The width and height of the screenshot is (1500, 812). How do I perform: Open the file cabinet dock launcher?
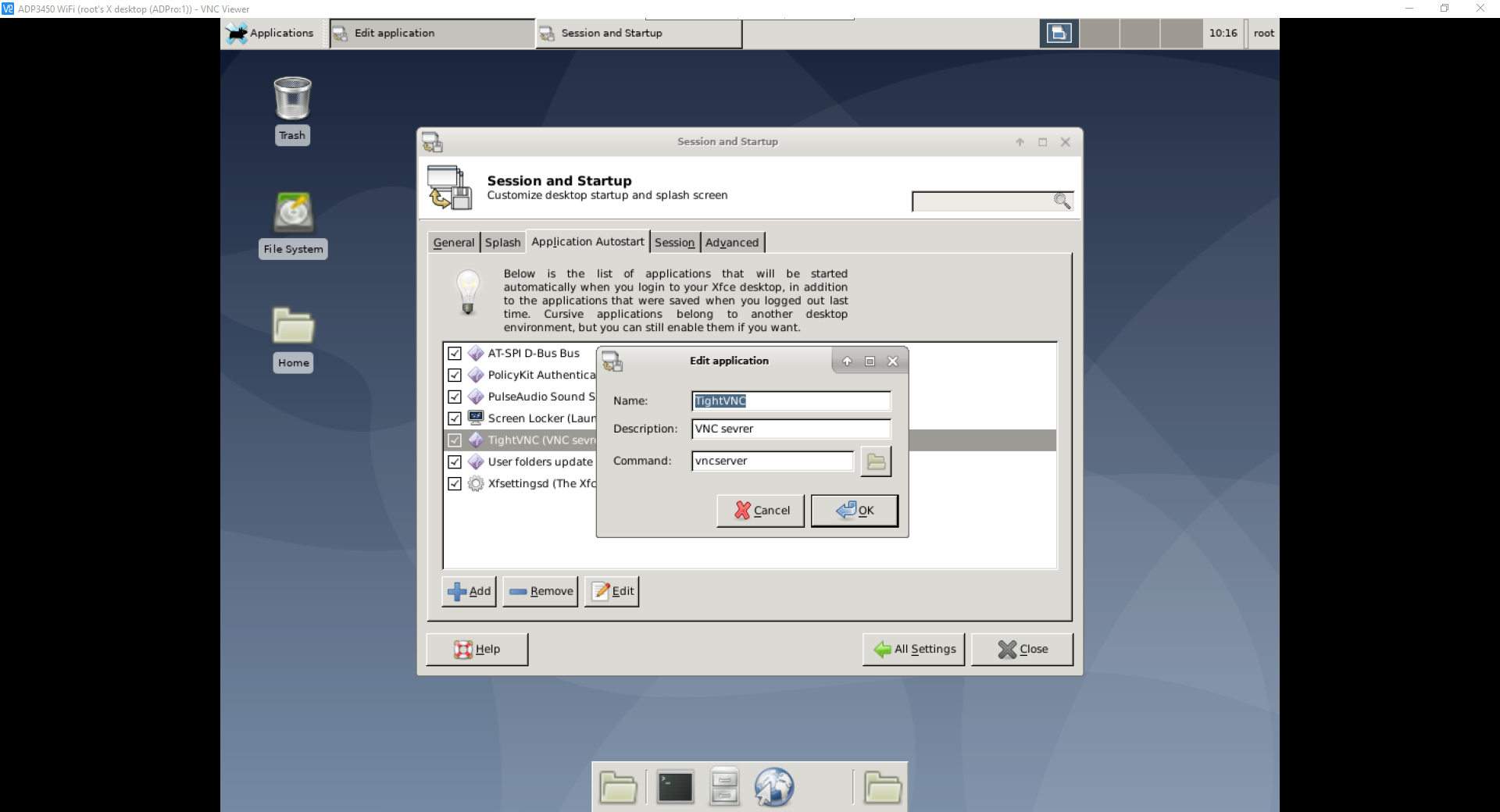724,787
